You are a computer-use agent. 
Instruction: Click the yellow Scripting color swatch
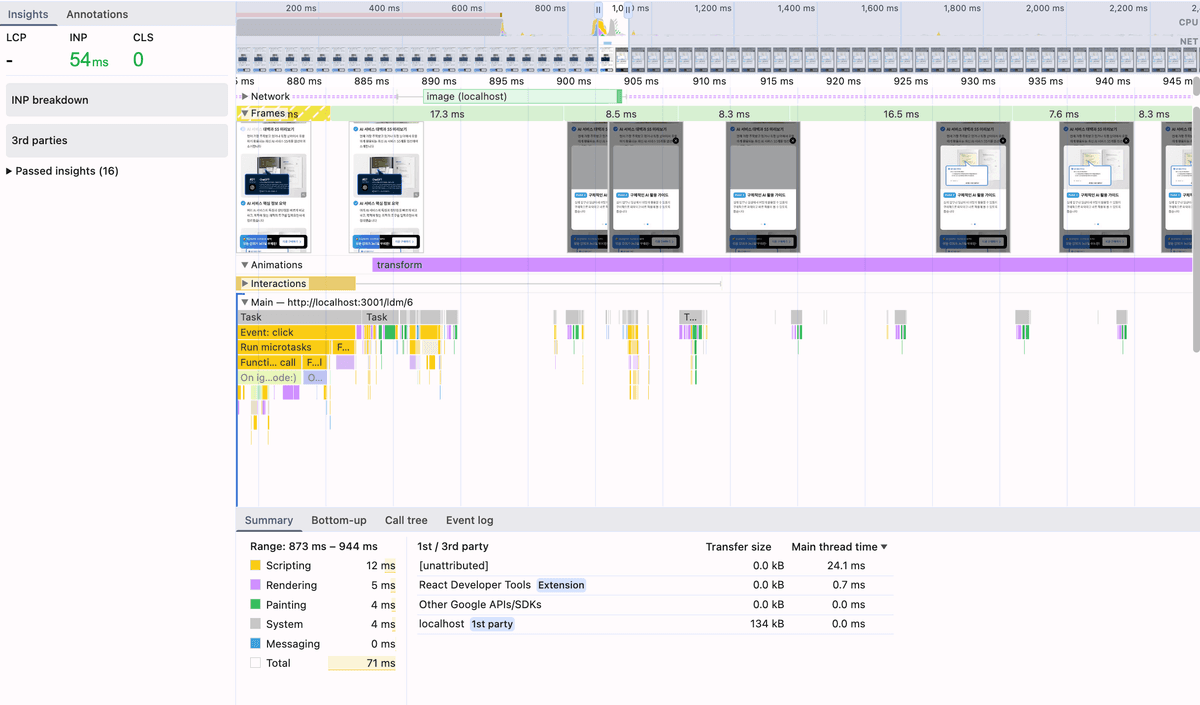coord(256,566)
